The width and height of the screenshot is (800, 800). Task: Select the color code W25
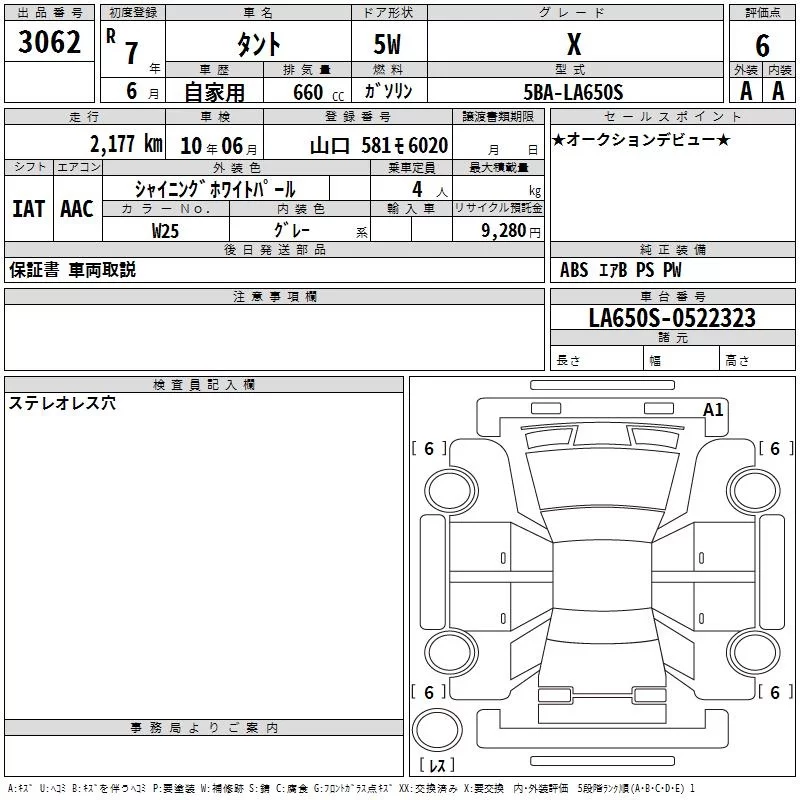pyautogui.click(x=166, y=230)
